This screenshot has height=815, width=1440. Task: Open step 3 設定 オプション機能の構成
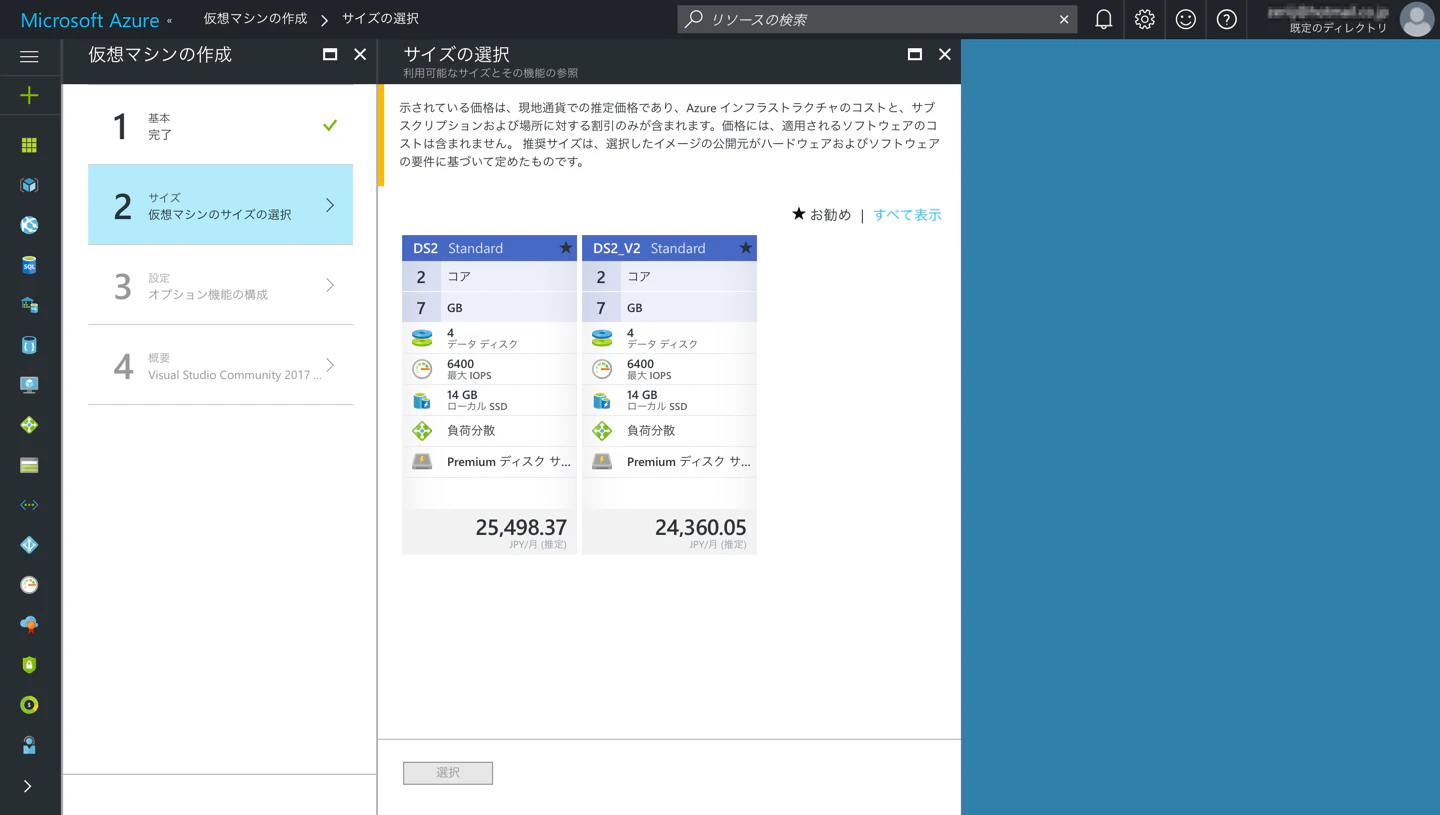pyautogui.click(x=220, y=285)
